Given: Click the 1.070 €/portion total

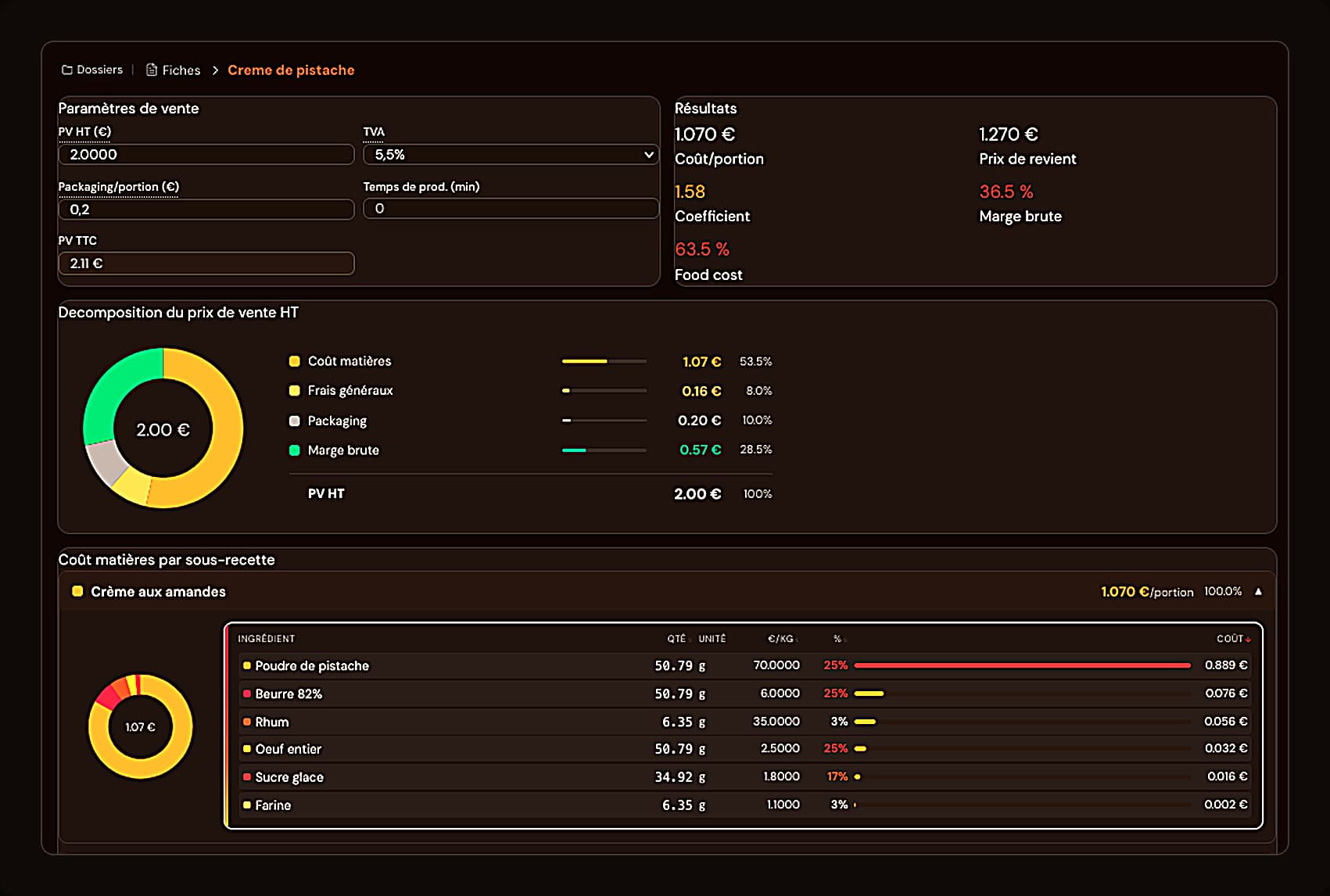Looking at the screenshot, I should point(1147,592).
